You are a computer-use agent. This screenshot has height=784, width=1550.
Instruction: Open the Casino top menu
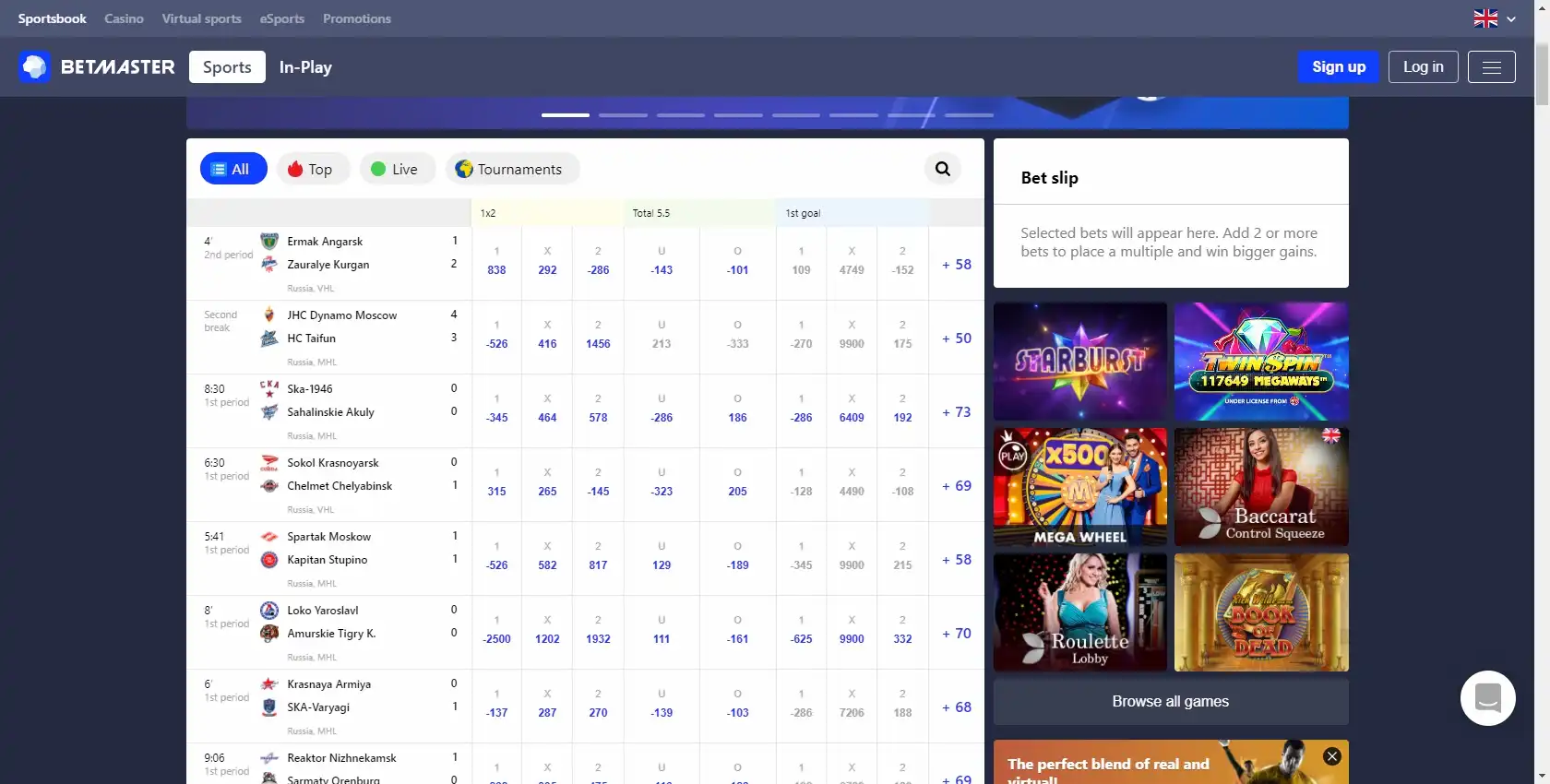point(124,18)
